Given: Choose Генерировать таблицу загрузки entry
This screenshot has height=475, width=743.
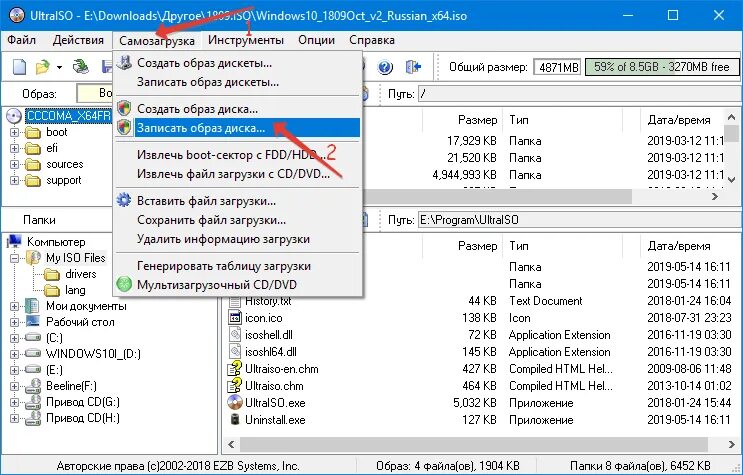Looking at the screenshot, I should [x=238, y=265].
